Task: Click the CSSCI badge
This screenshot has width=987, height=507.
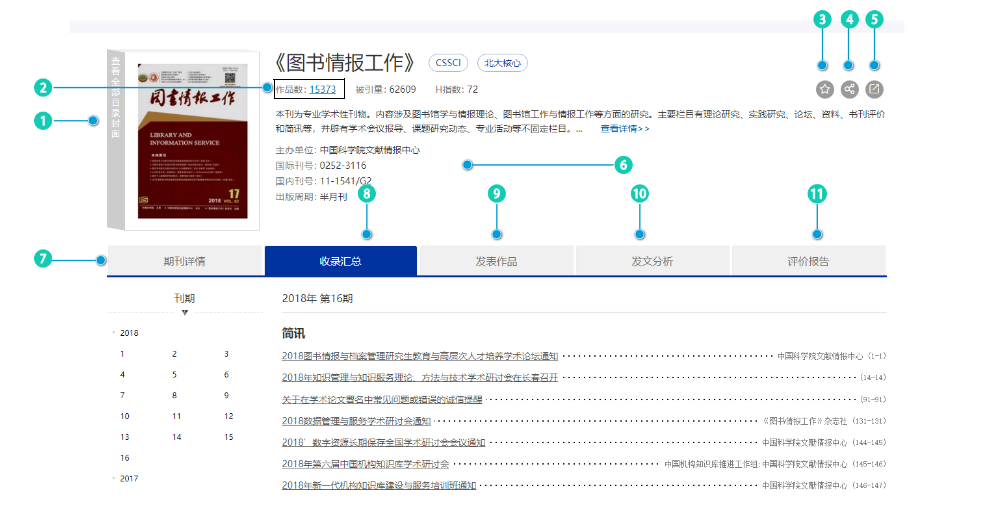Action: point(448,63)
